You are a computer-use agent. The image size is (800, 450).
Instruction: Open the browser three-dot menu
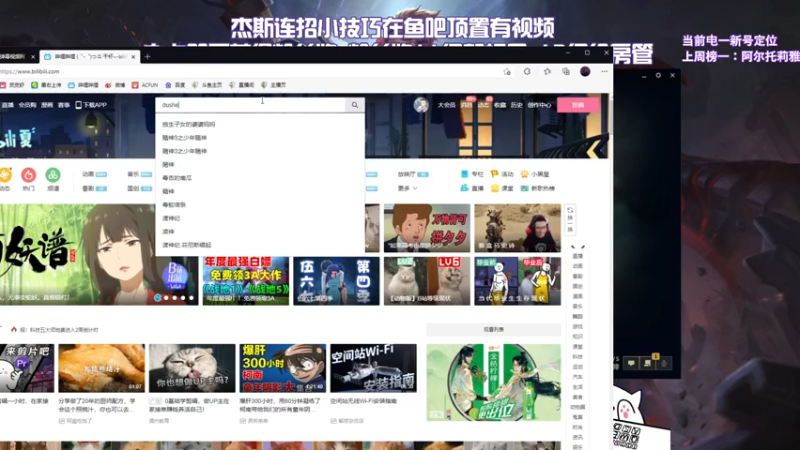(605, 71)
